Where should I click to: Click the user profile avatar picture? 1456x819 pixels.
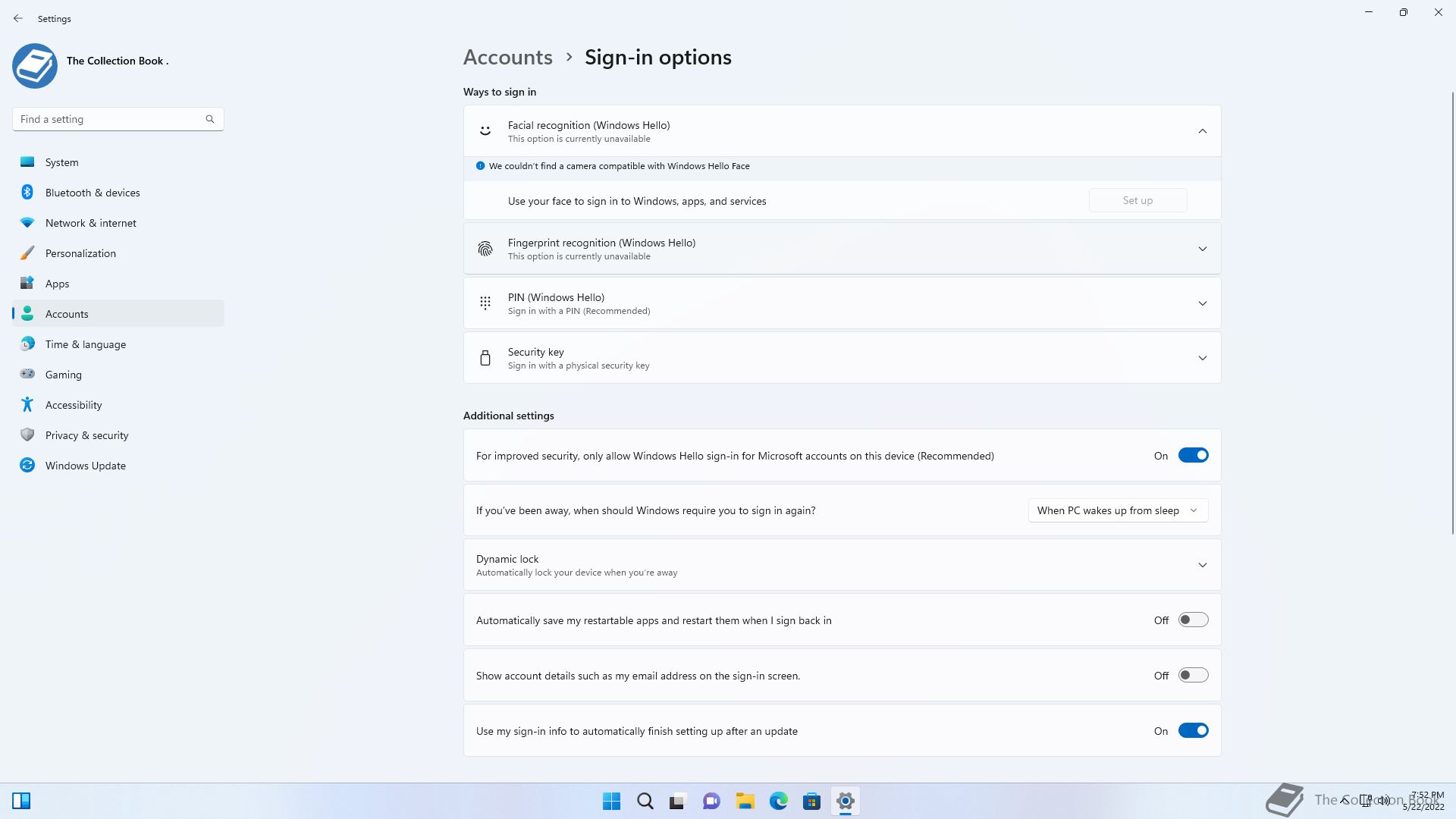coord(35,66)
